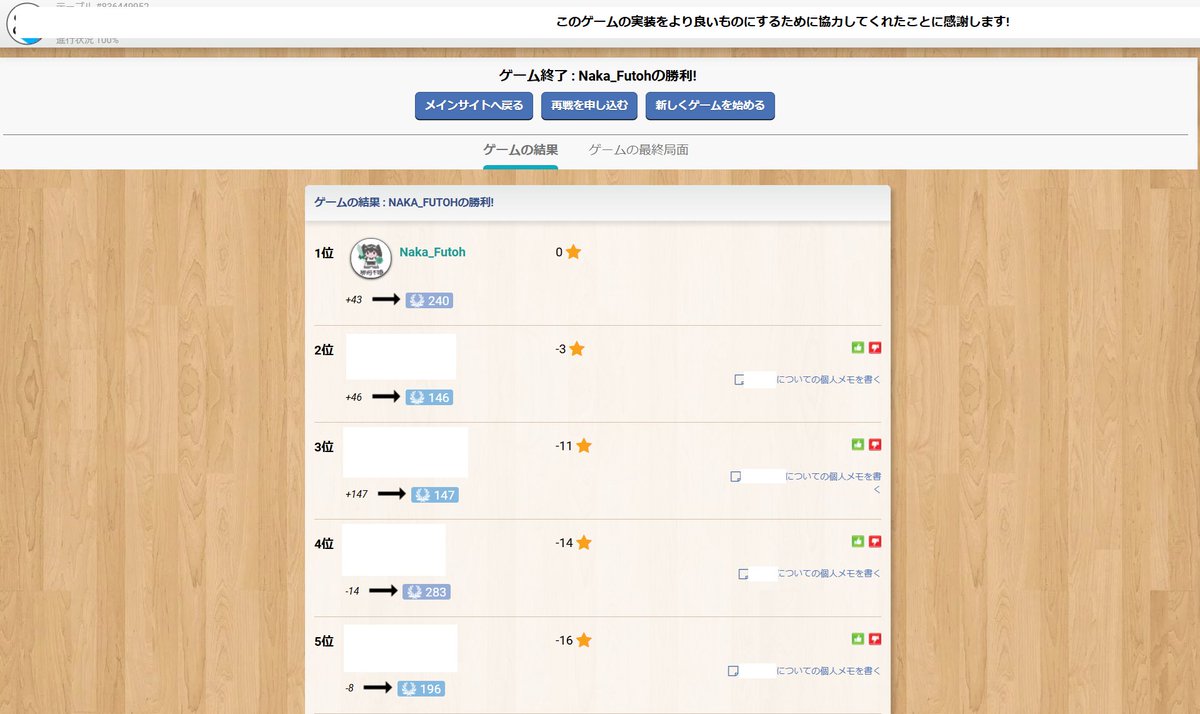Viewport: 1200px width, 714px height.
Task: Click Naka_Futoh's laurel ELO badge showing 240
Action: click(x=430, y=300)
